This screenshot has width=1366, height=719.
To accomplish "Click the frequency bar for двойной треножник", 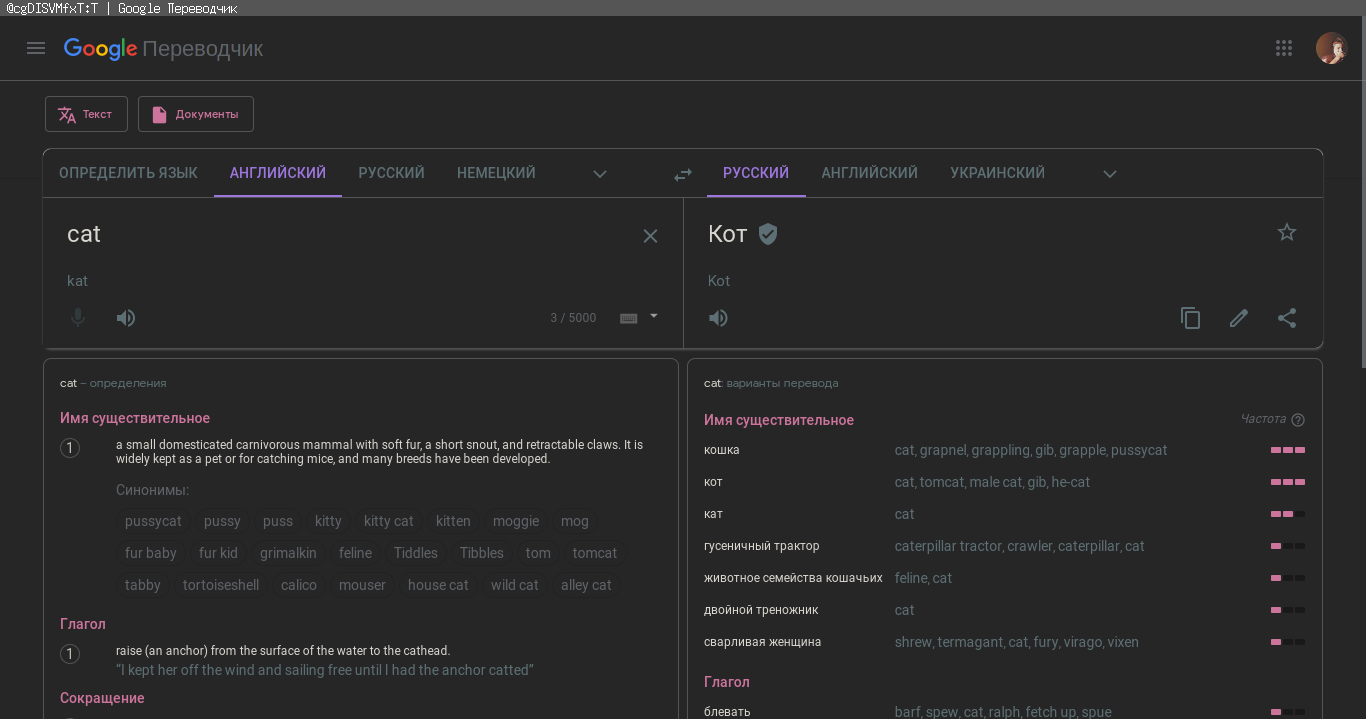I will tap(1288, 610).
